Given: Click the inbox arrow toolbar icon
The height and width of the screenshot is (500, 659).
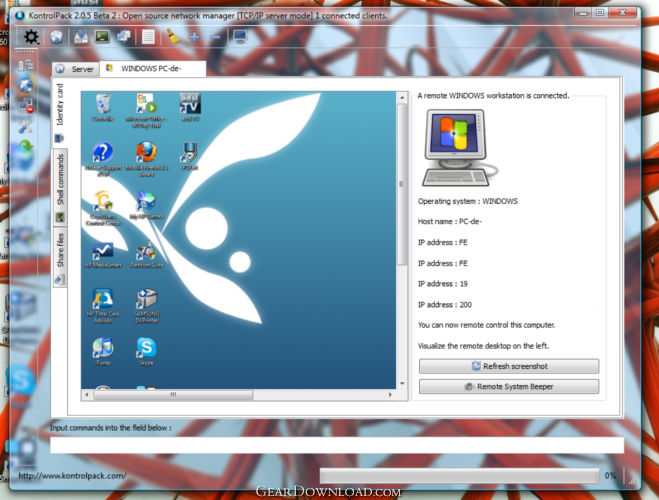Looking at the screenshot, I should (x=81, y=37).
